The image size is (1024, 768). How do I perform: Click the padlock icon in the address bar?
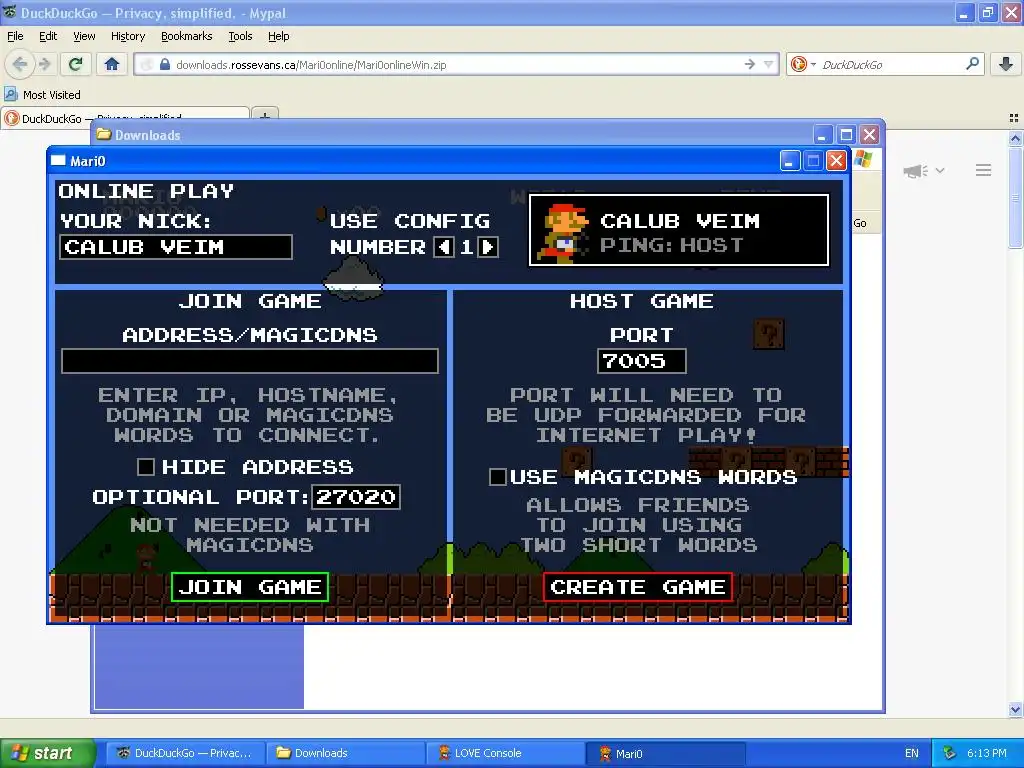tap(165, 65)
